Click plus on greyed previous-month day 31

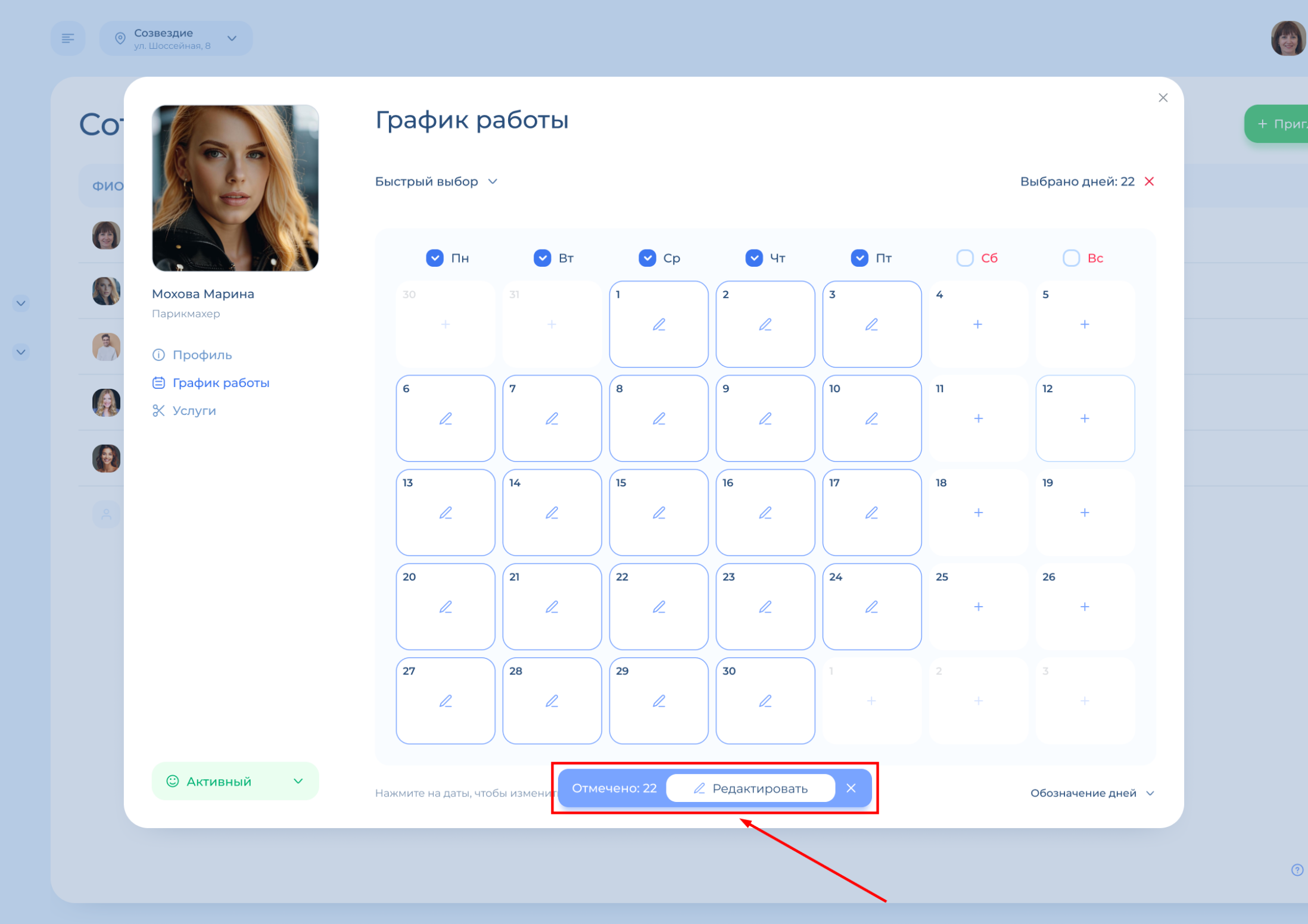pyautogui.click(x=552, y=324)
